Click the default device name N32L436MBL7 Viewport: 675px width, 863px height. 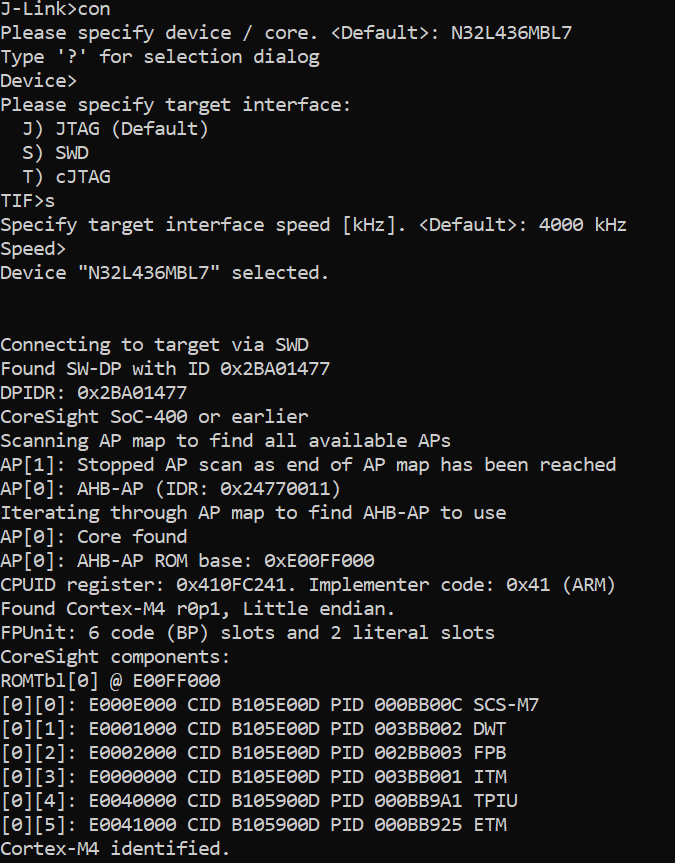tap(511, 33)
